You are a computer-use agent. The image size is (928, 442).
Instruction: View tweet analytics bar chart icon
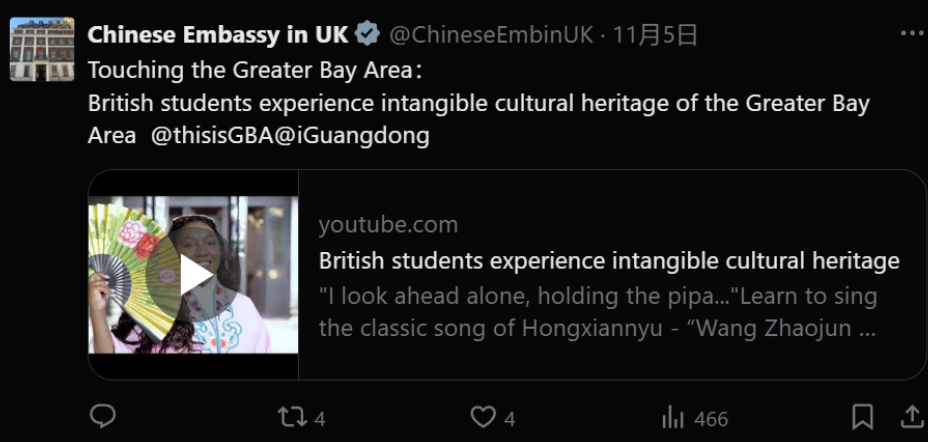click(x=673, y=417)
